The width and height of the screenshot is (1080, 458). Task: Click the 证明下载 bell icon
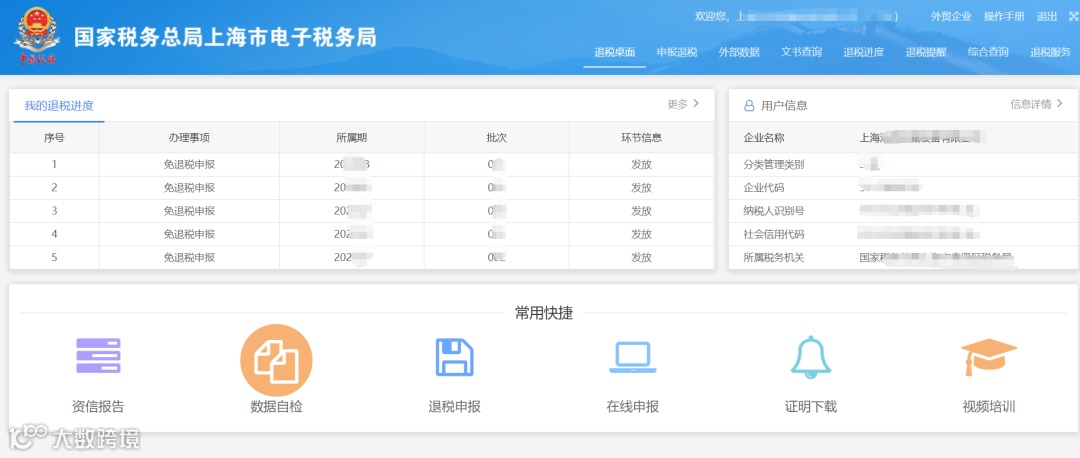point(811,357)
